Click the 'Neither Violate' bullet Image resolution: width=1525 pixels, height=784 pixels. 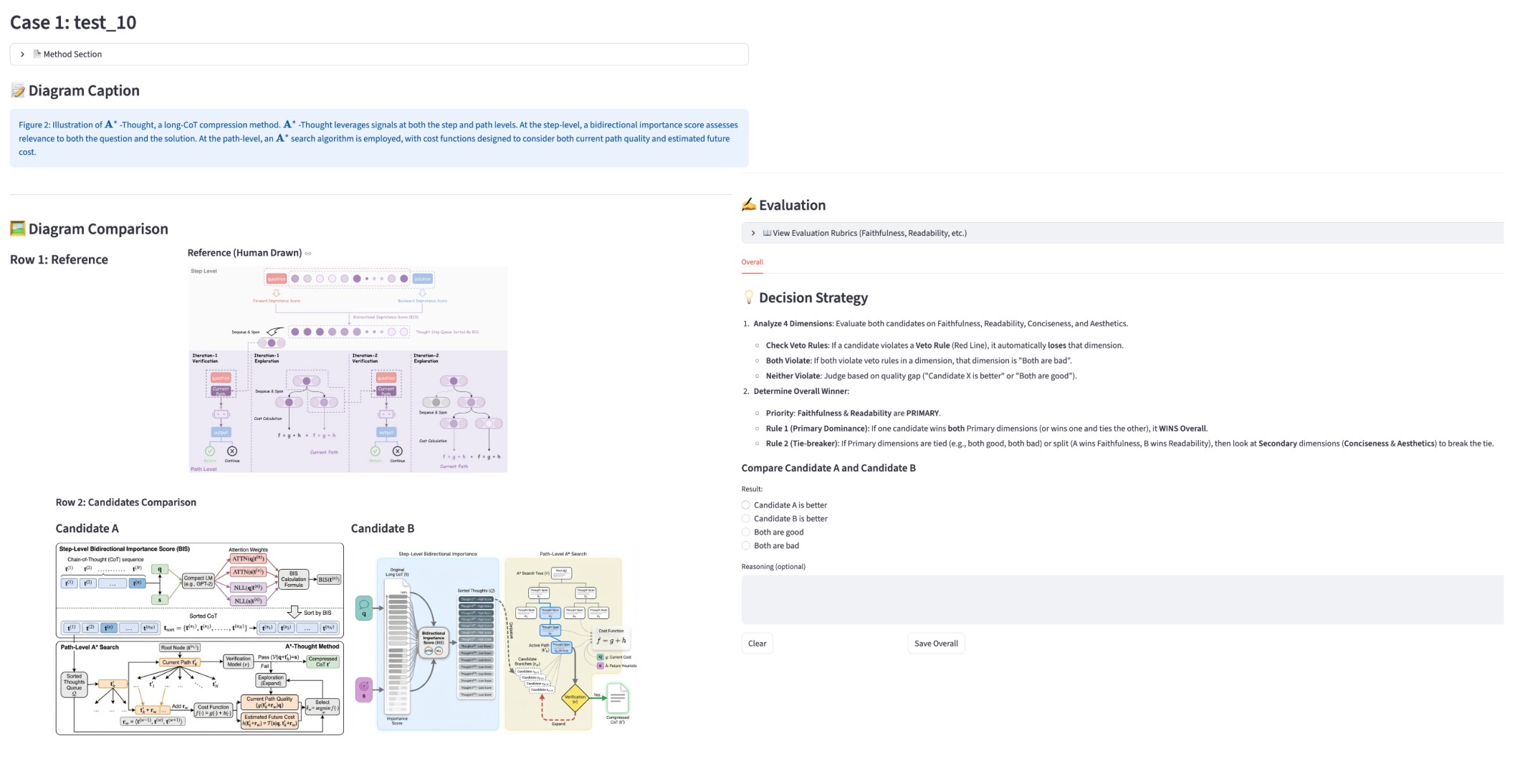[921, 376]
